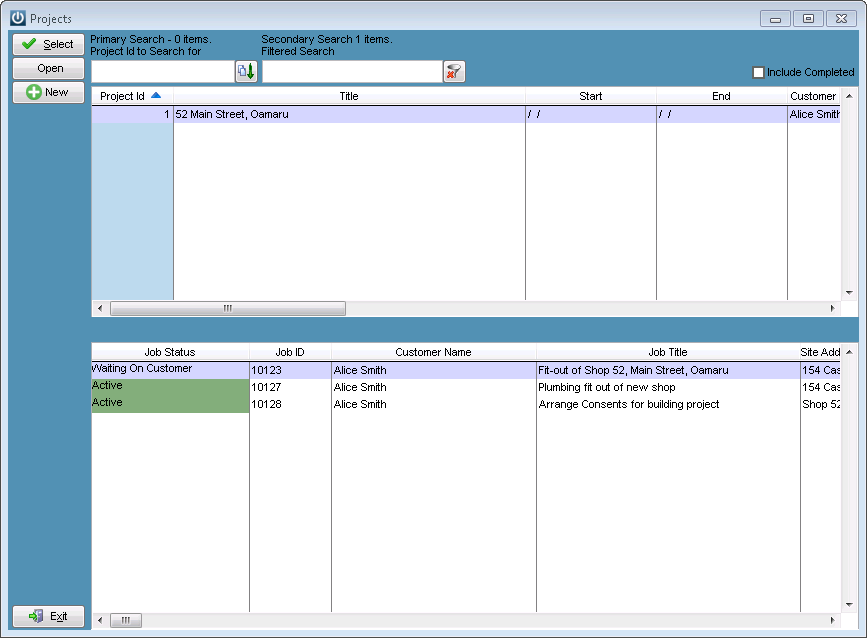
Task: Select job ID 10123
Action: tap(290, 370)
